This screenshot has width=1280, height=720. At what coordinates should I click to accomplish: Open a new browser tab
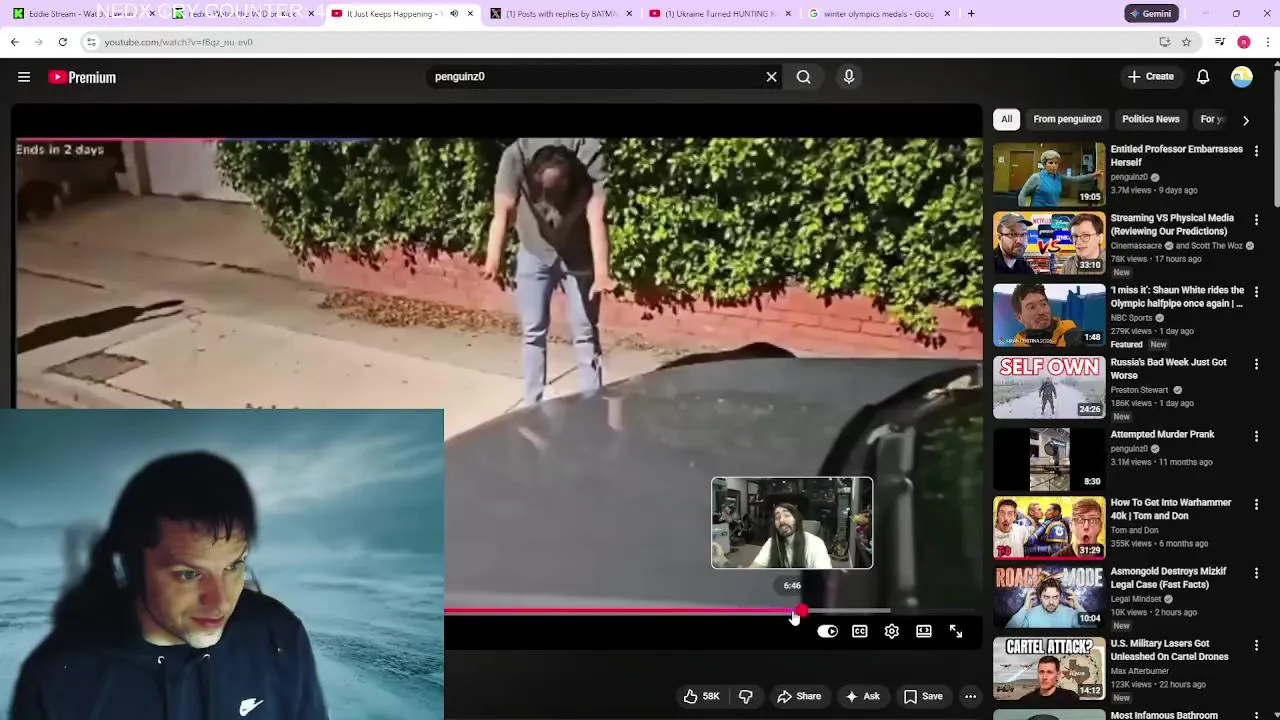click(971, 14)
